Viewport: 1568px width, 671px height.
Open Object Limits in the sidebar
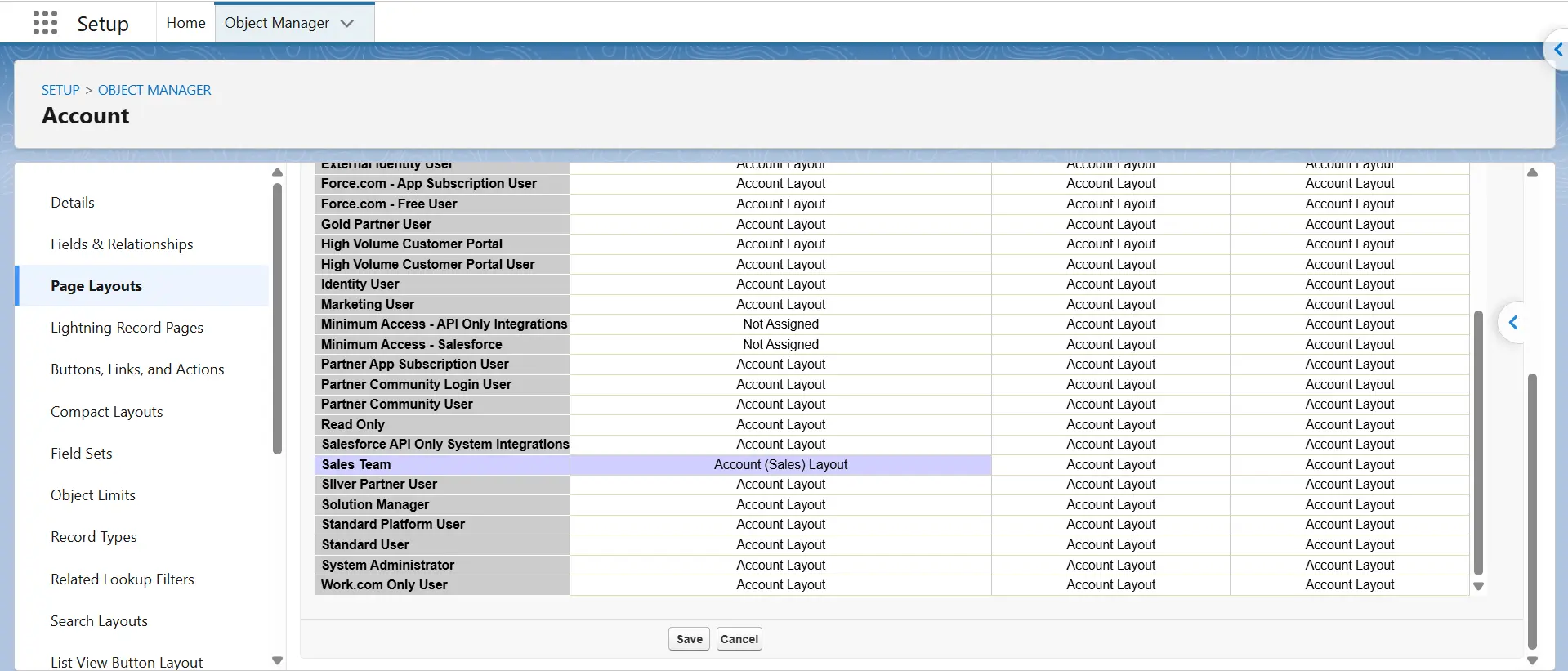pos(92,495)
